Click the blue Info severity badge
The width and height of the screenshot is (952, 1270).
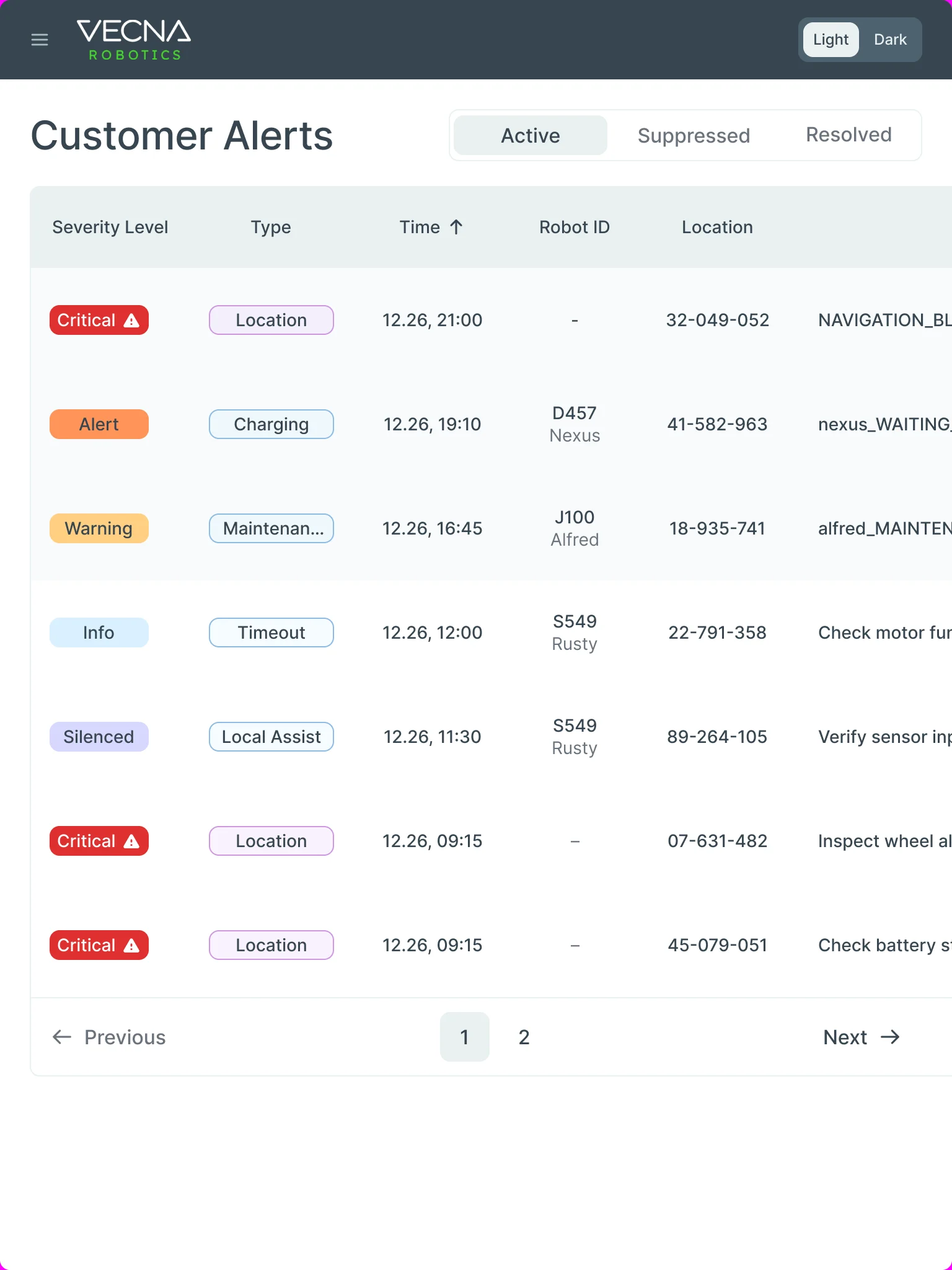pos(99,633)
